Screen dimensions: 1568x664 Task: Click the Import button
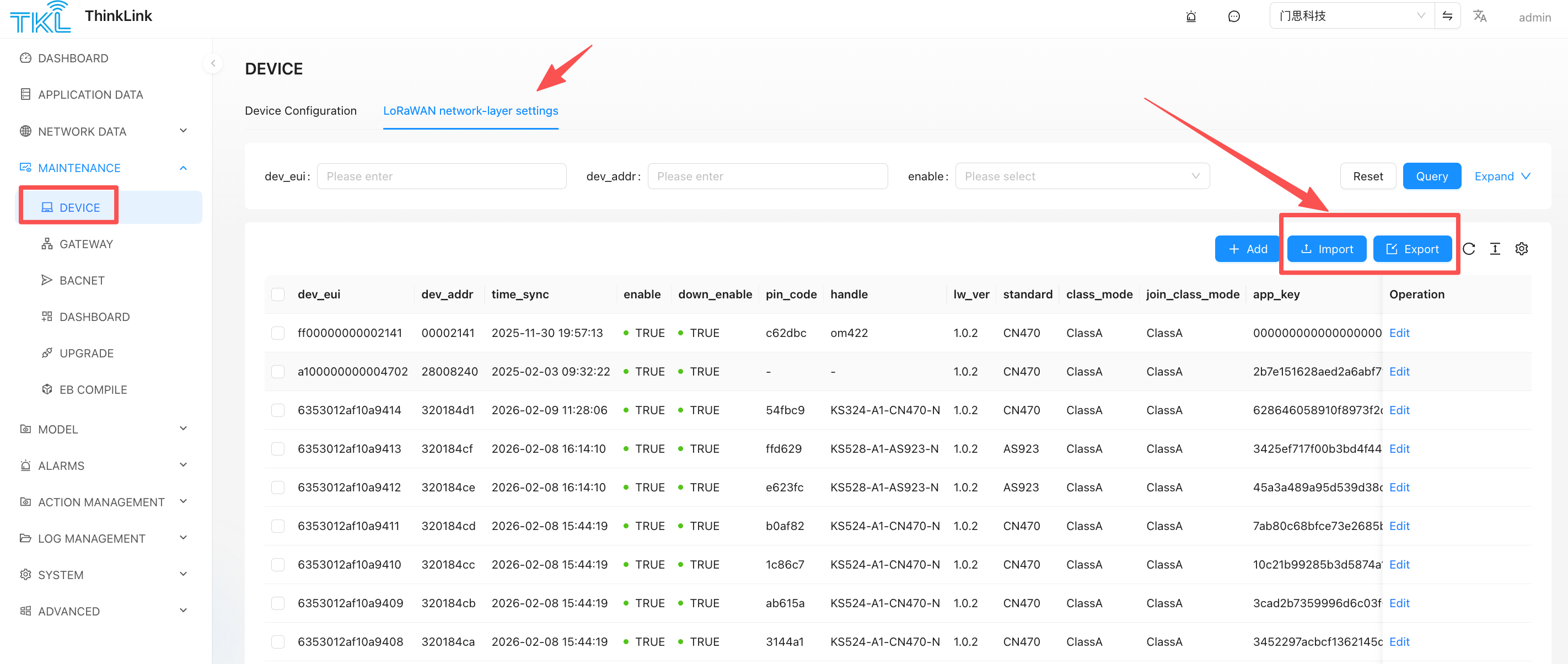point(1327,249)
